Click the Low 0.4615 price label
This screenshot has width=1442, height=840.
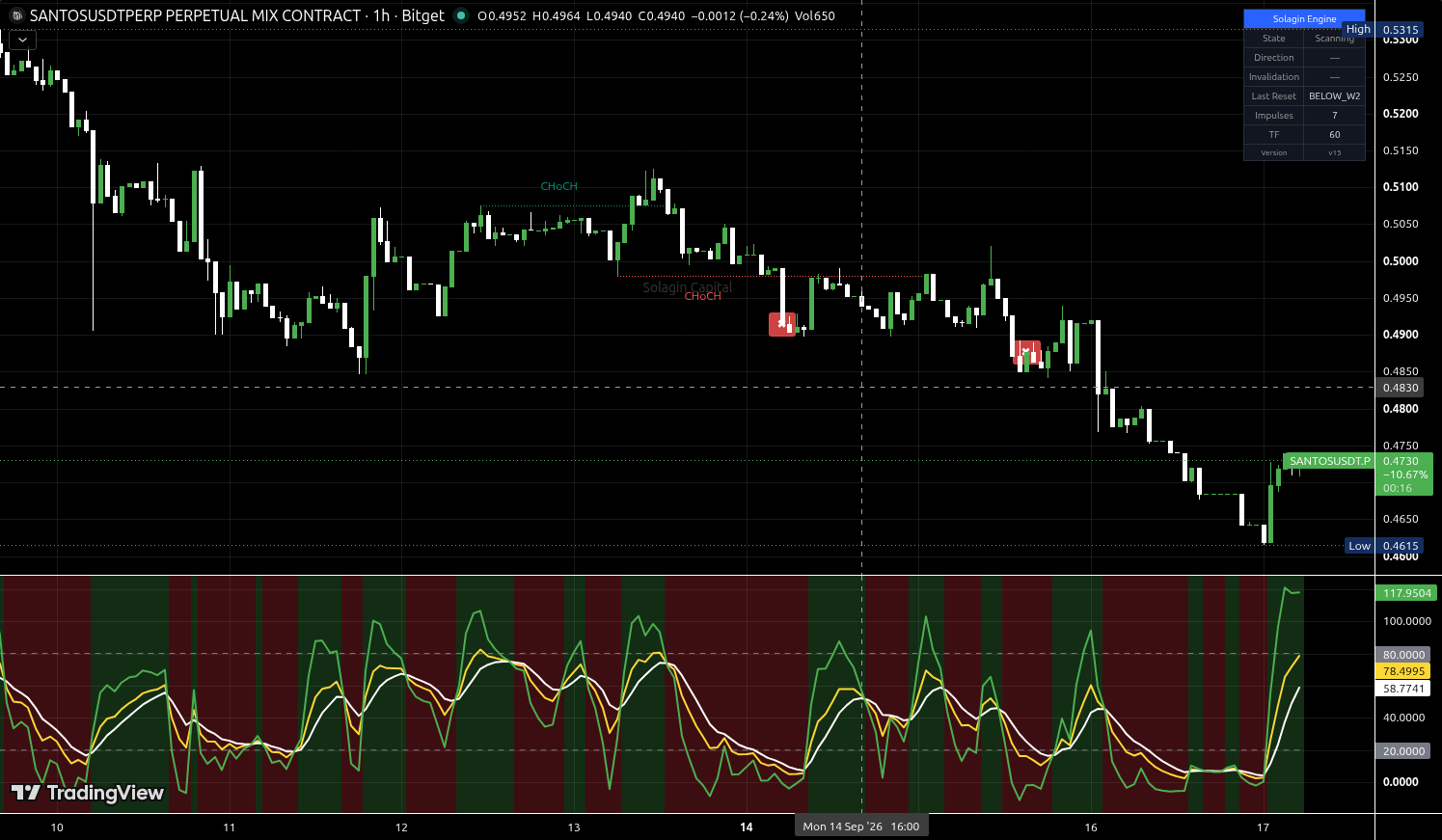point(1386,546)
